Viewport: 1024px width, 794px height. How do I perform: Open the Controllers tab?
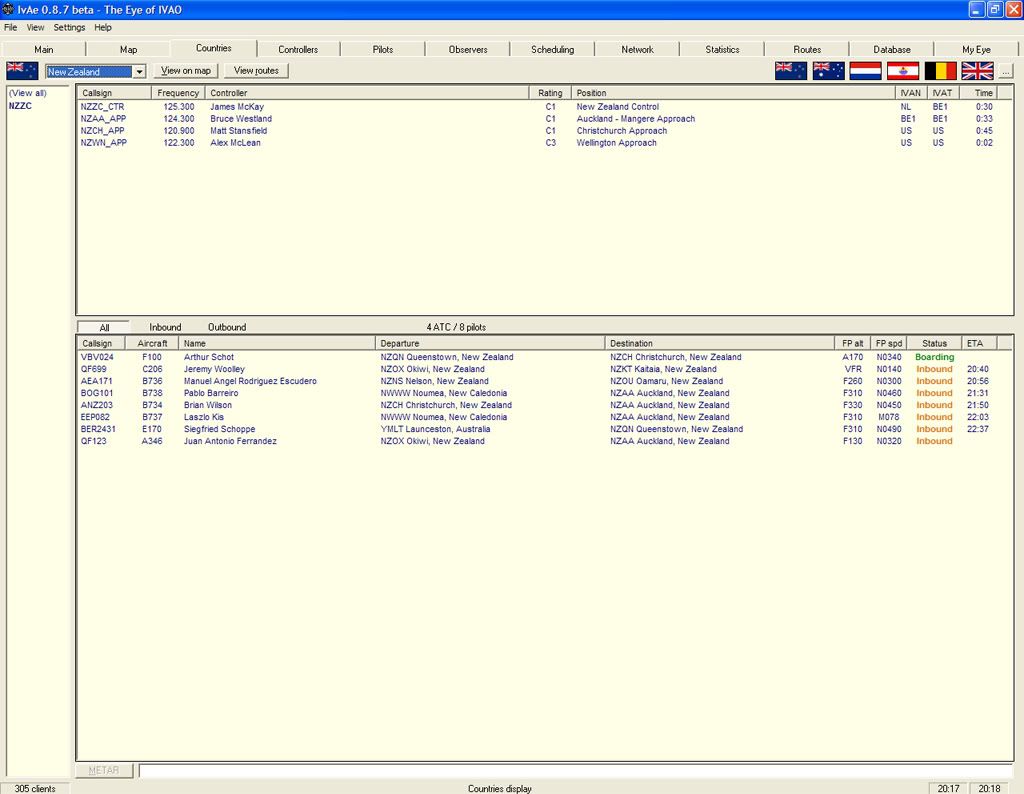point(298,49)
